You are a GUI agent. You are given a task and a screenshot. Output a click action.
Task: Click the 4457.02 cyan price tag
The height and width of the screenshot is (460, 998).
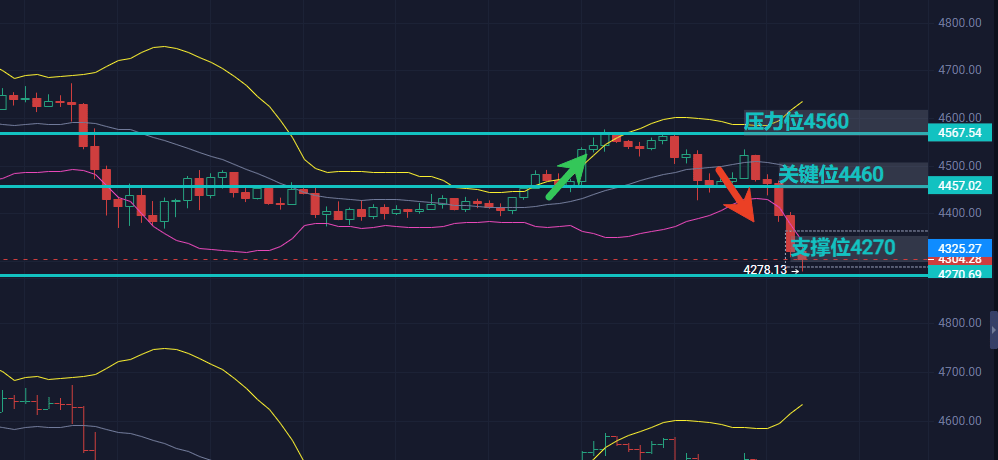[x=960, y=186]
